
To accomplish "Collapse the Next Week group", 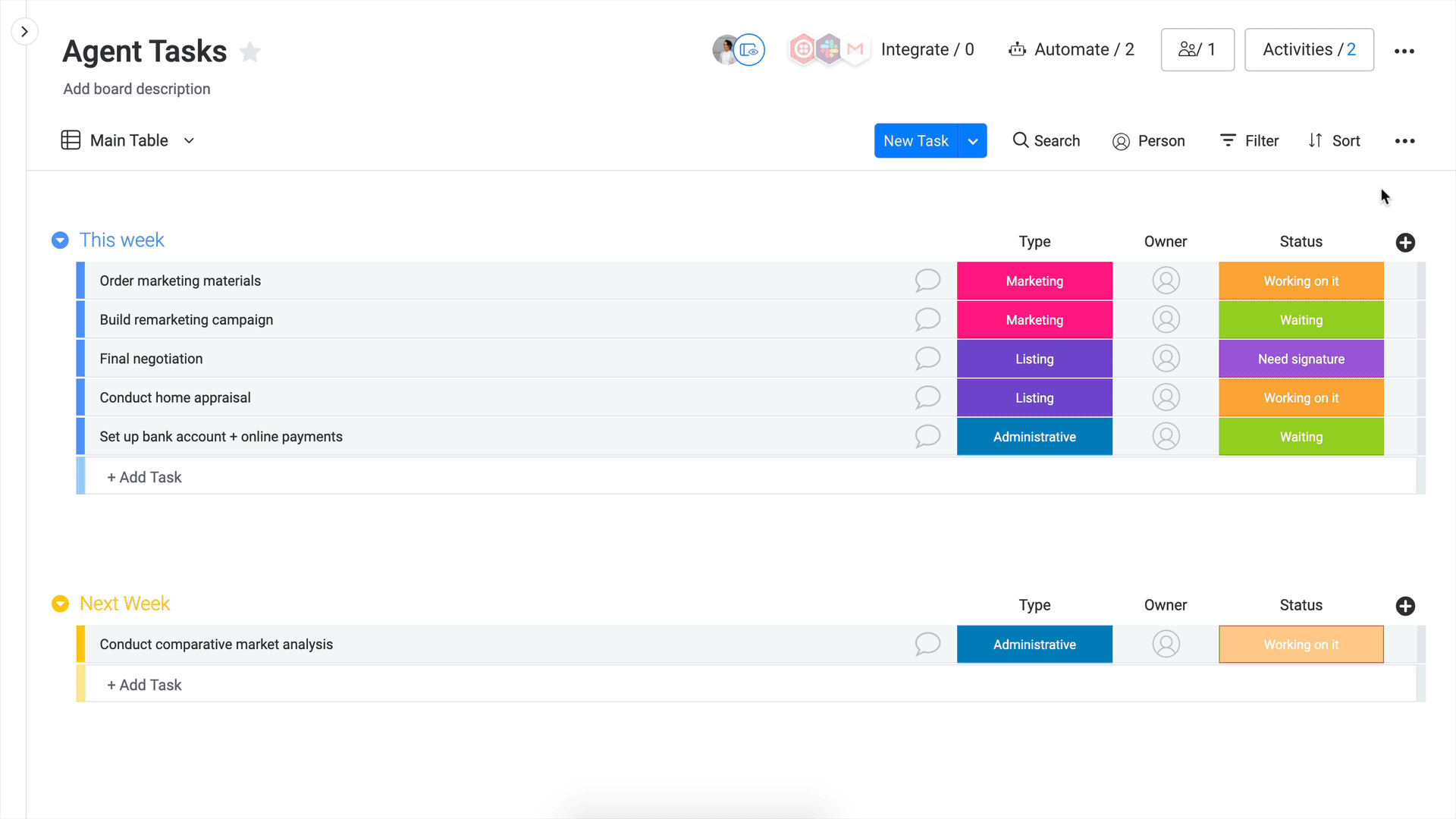I will 60,604.
